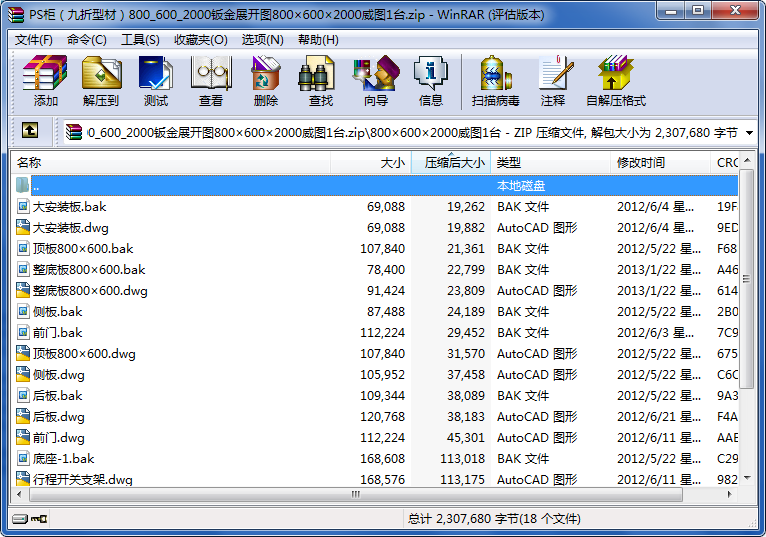
Task: Select the file 顶板800×600.dwg
Action: pyautogui.click(x=84, y=354)
